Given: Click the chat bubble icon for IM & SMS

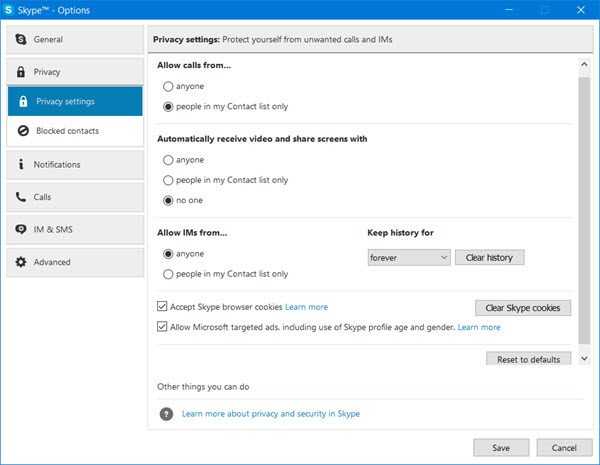Looking at the screenshot, I should click(x=21, y=229).
